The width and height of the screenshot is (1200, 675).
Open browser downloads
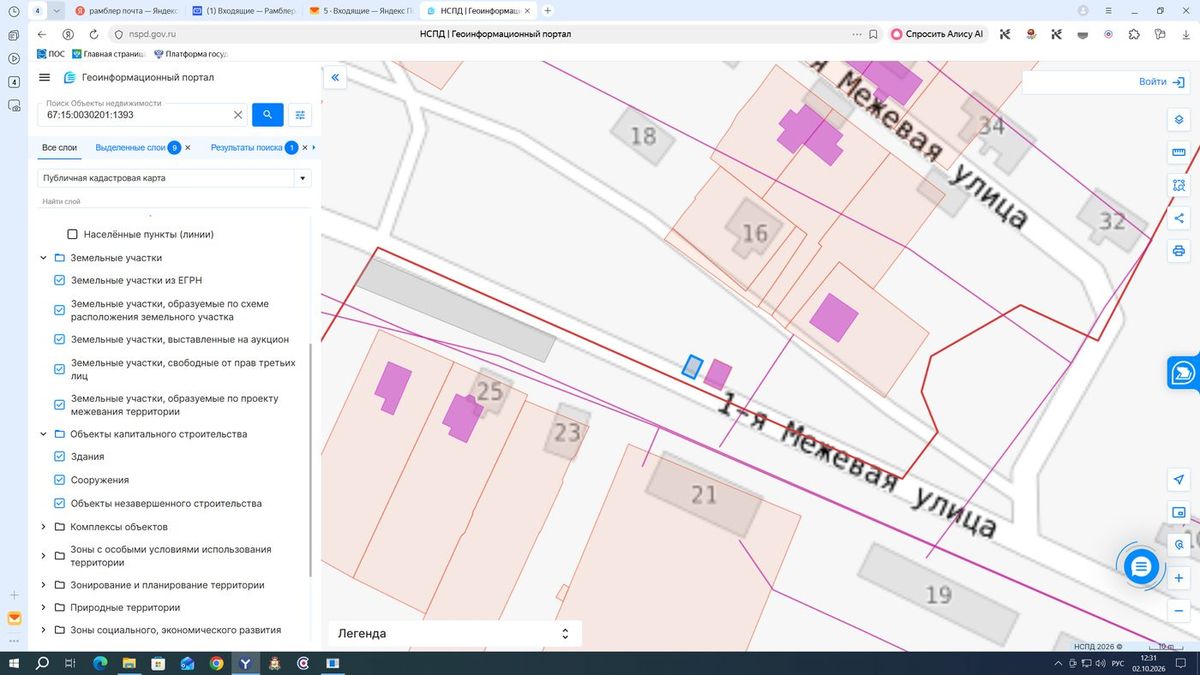point(1185,34)
